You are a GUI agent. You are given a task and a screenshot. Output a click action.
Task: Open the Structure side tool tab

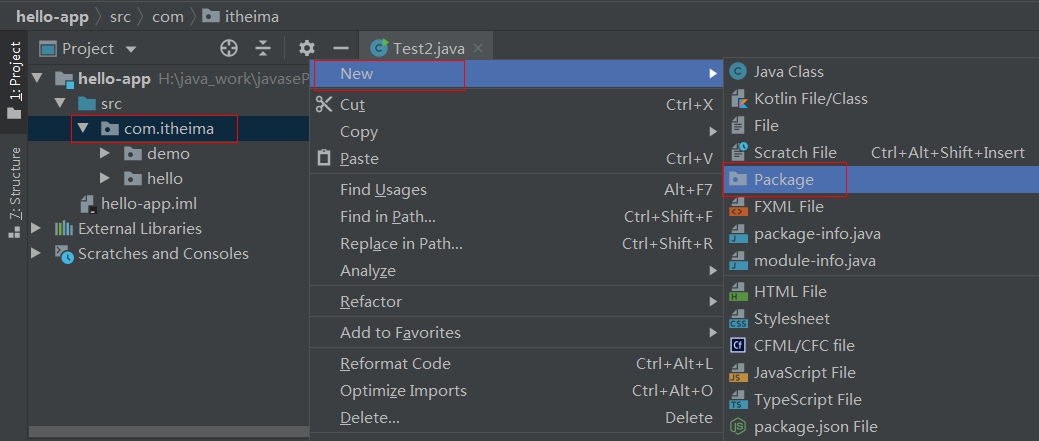pyautogui.click(x=15, y=185)
